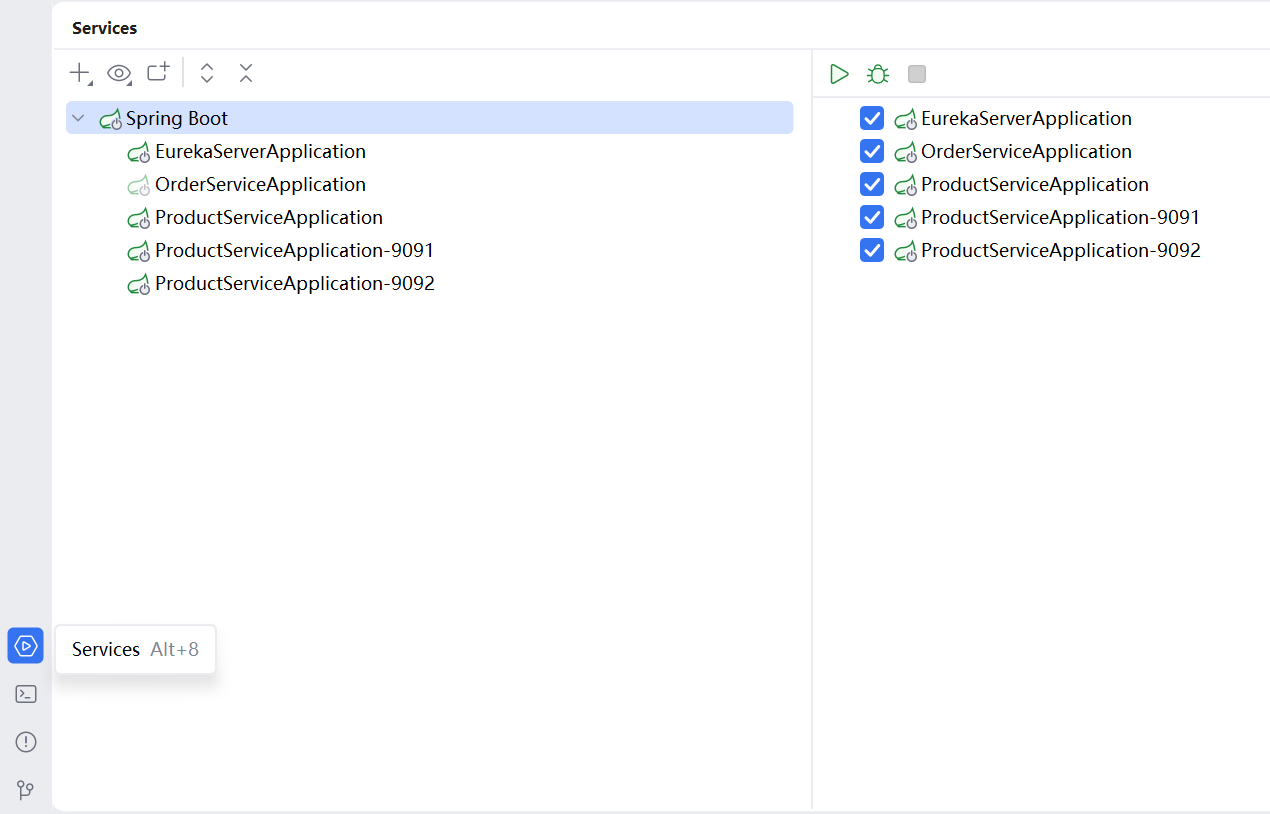
Task: Collapse all services in the tree
Action: (246, 73)
